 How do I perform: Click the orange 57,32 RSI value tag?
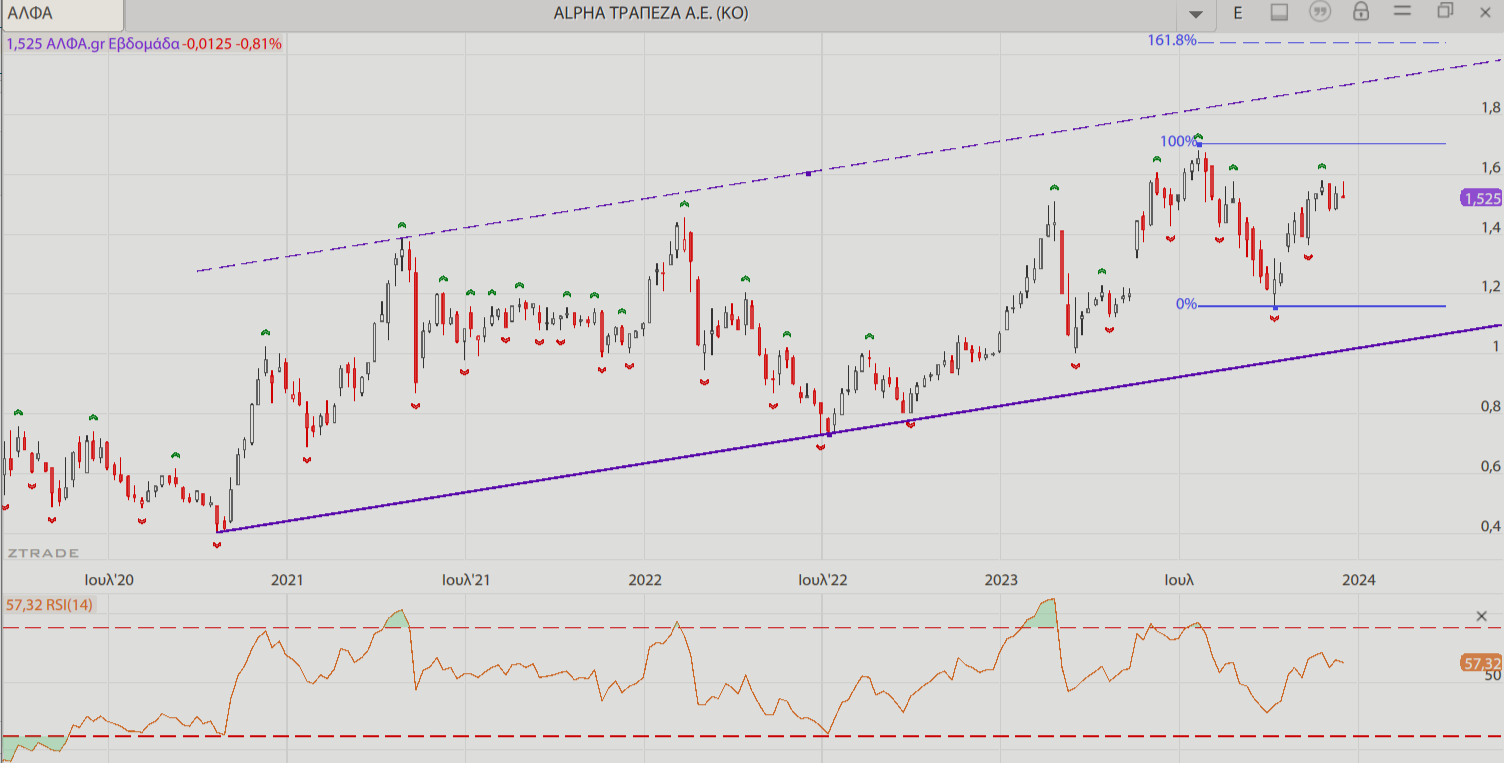[x=1481, y=663]
